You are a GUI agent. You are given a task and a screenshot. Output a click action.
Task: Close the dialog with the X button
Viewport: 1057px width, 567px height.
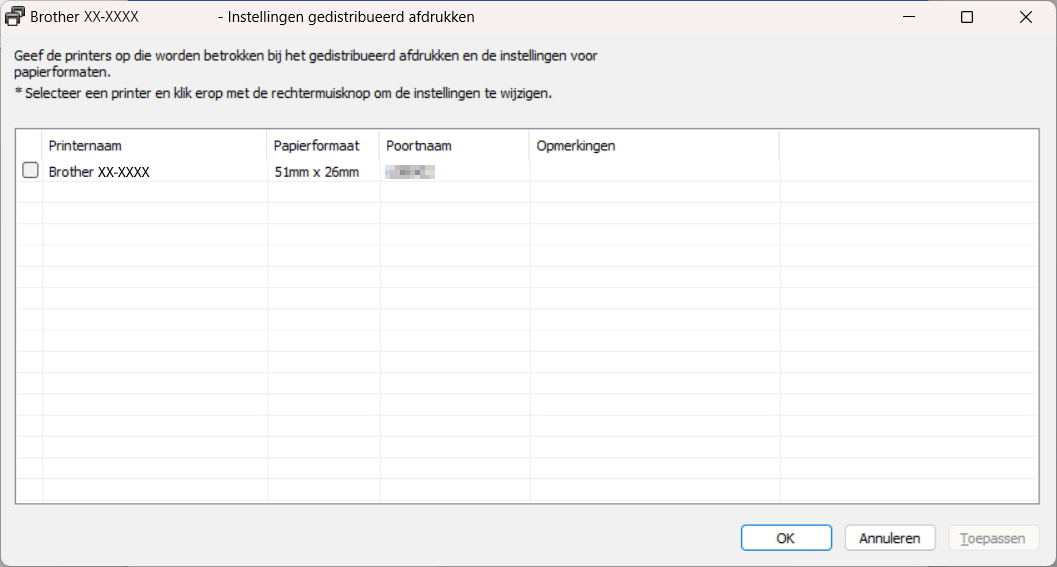pos(1025,17)
